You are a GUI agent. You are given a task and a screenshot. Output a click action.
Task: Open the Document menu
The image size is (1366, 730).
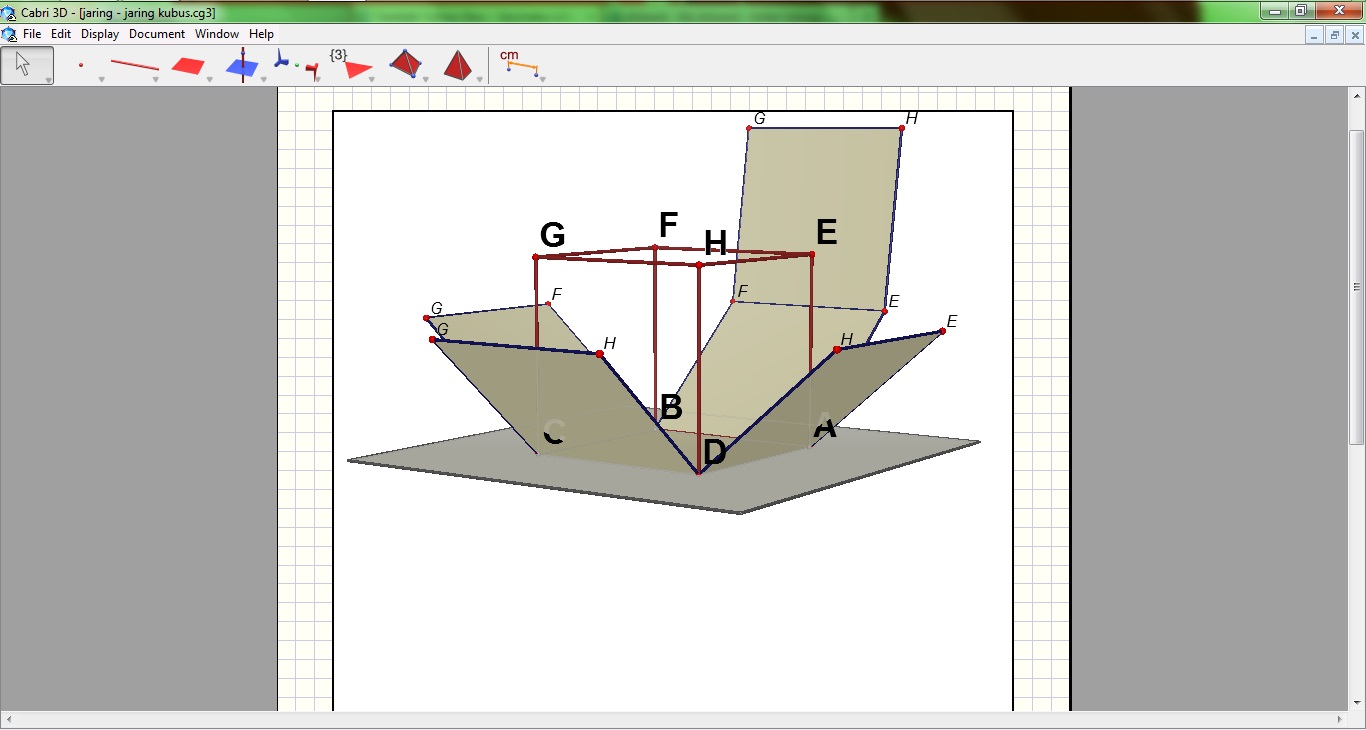(x=156, y=33)
